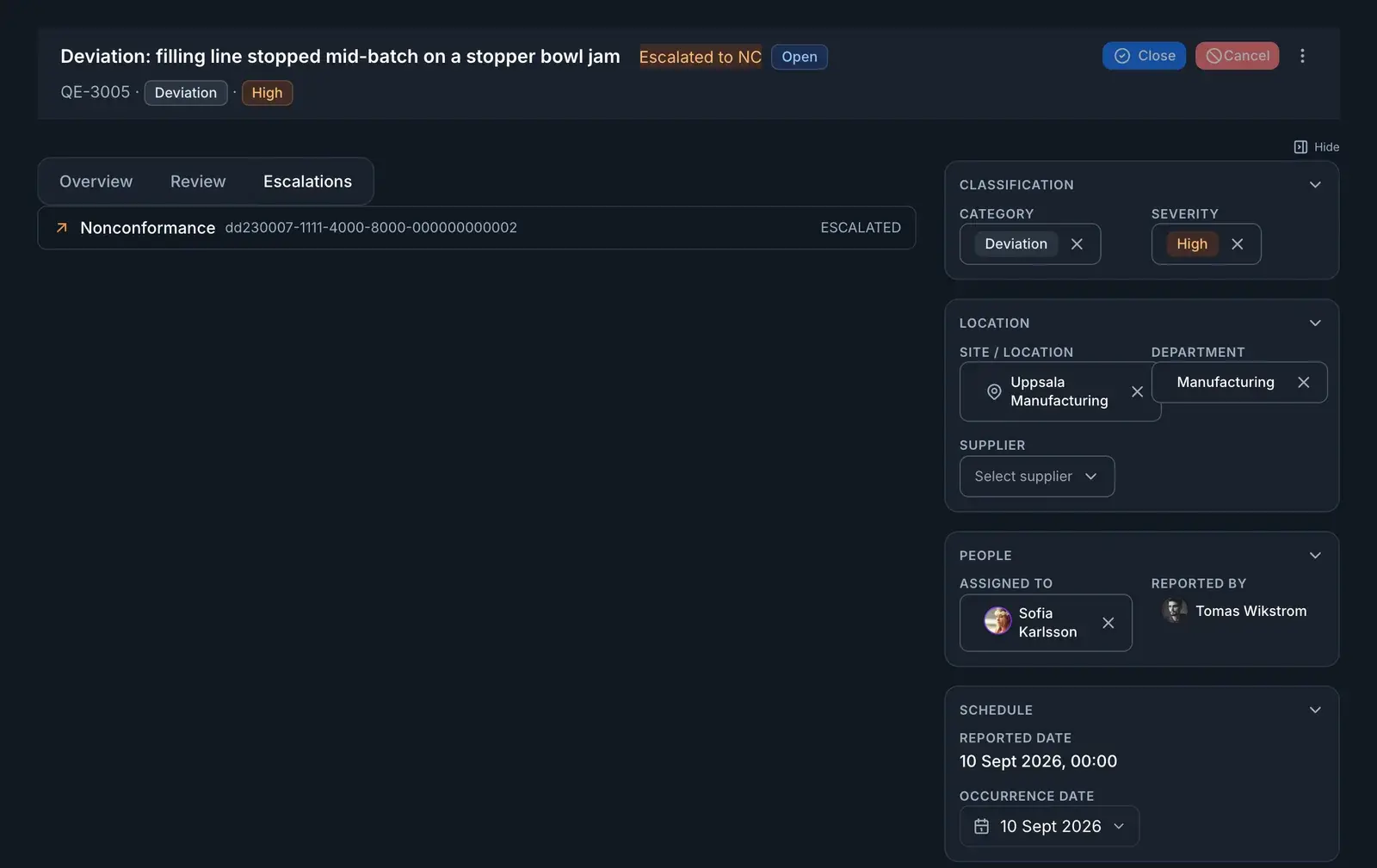Viewport: 1377px width, 868px height.
Task: Collapse the People section
Action: tap(1315, 556)
